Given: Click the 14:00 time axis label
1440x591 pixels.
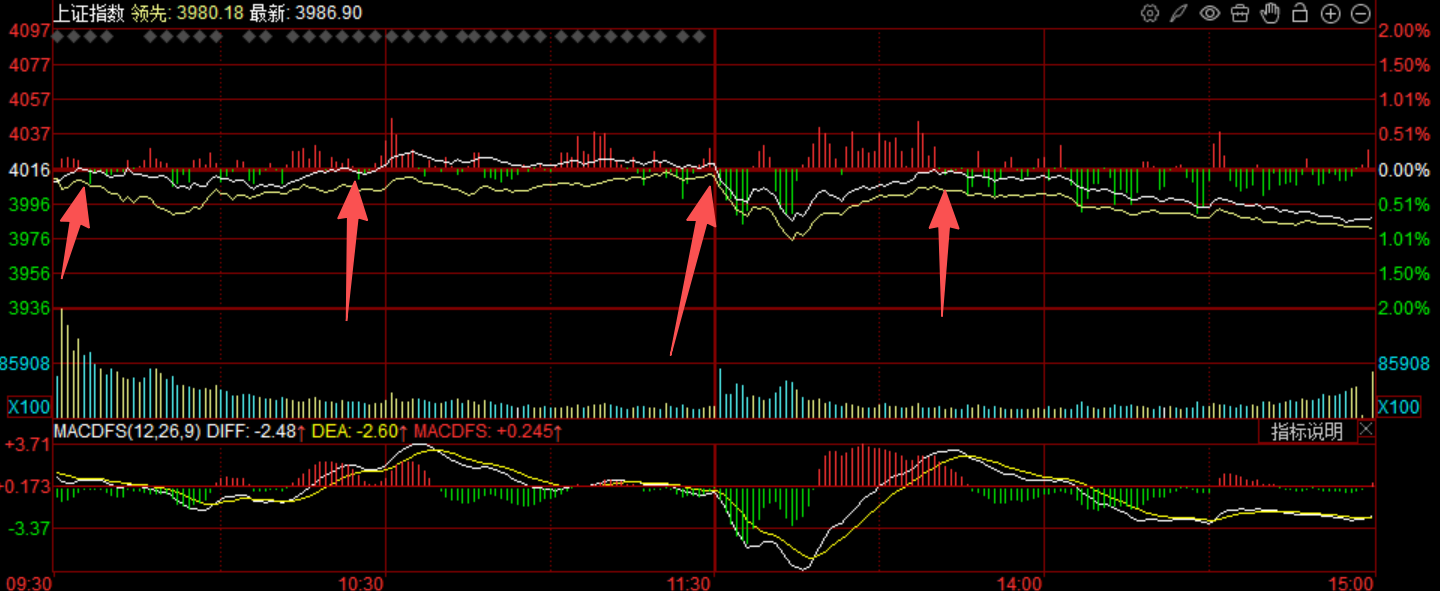Looking at the screenshot, I should tap(1020, 582).
